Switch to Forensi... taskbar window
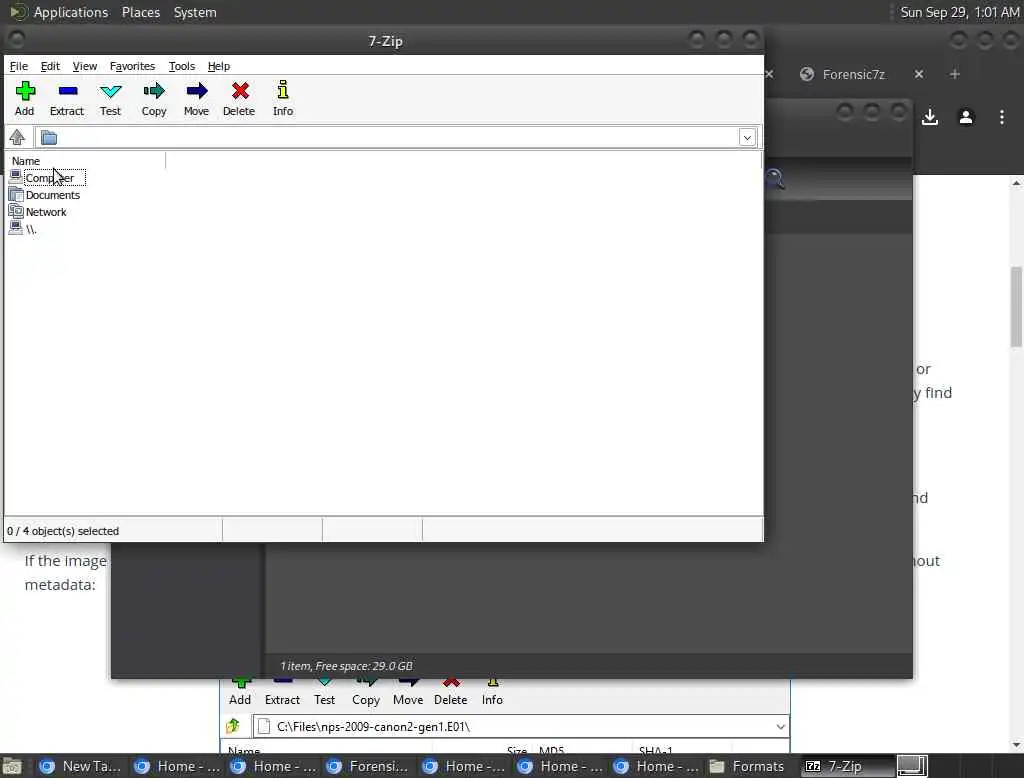 (x=368, y=766)
